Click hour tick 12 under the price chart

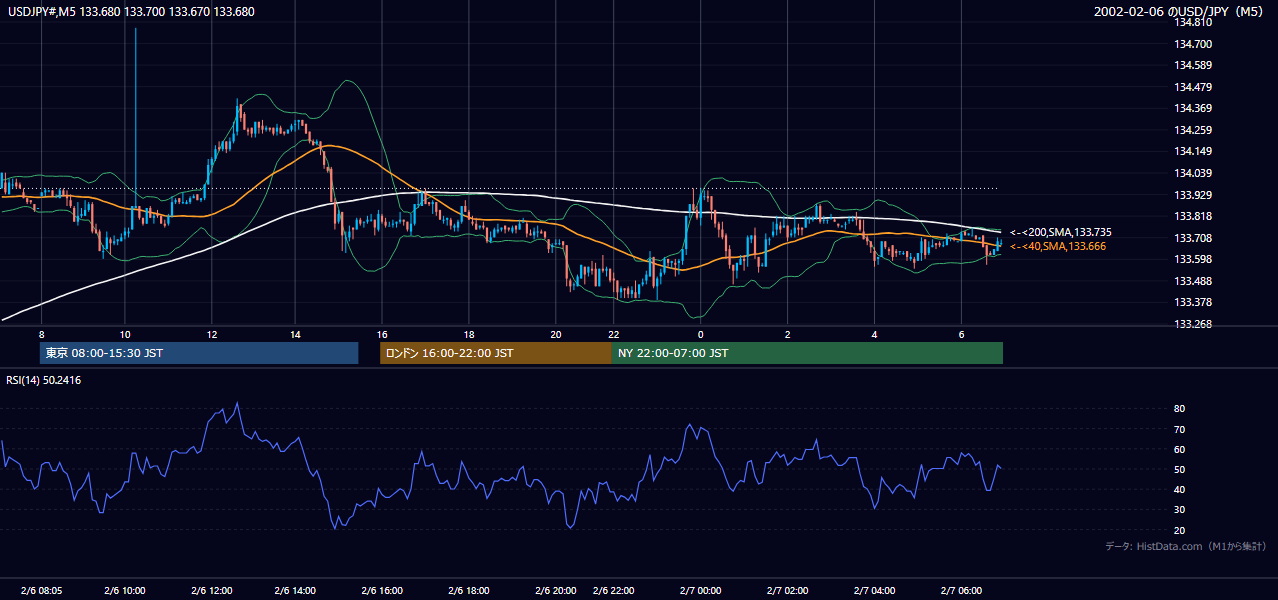coord(211,334)
